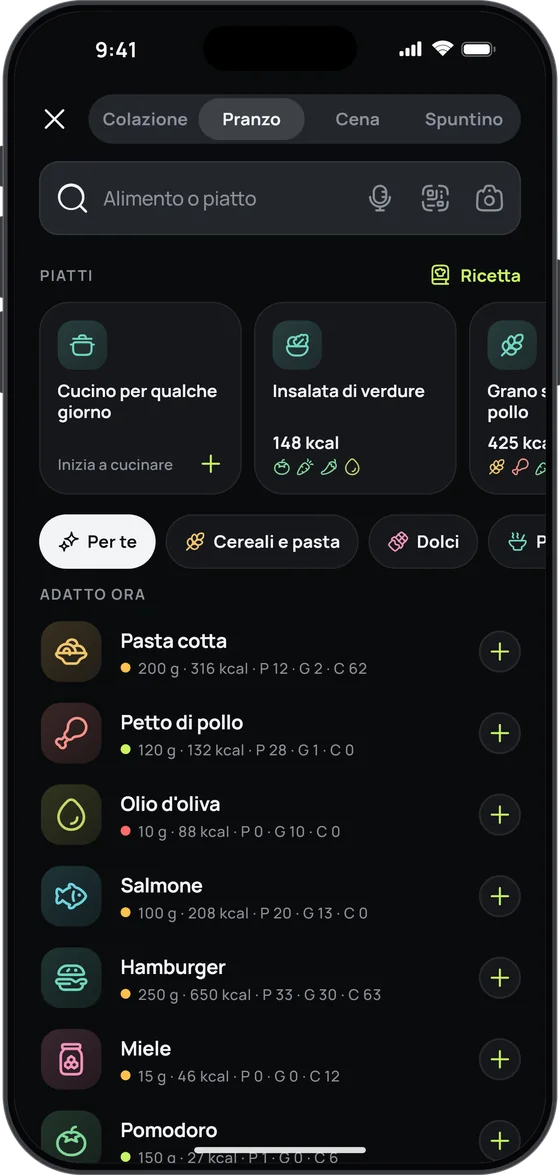Add Petto di pollo with plus button
The height and width of the screenshot is (1175, 560).
(x=500, y=733)
